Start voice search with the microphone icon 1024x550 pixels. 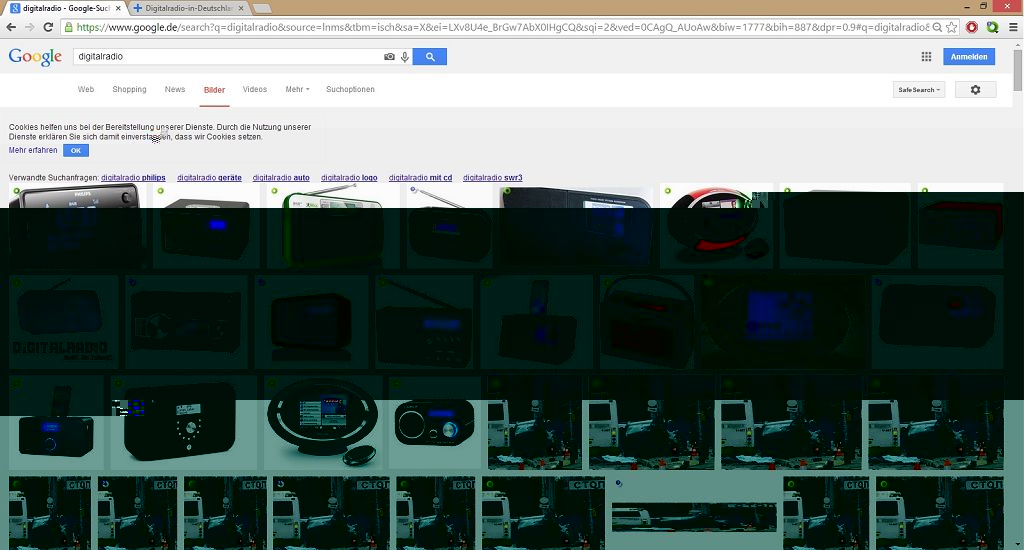[405, 57]
